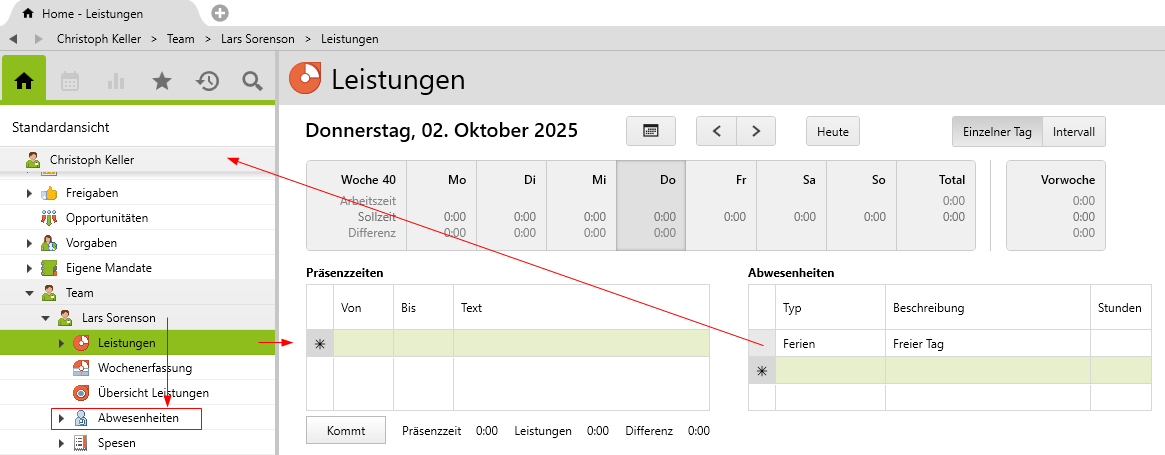Select the green home icon tab
Viewport: 1165px width, 455px height.
(24, 81)
